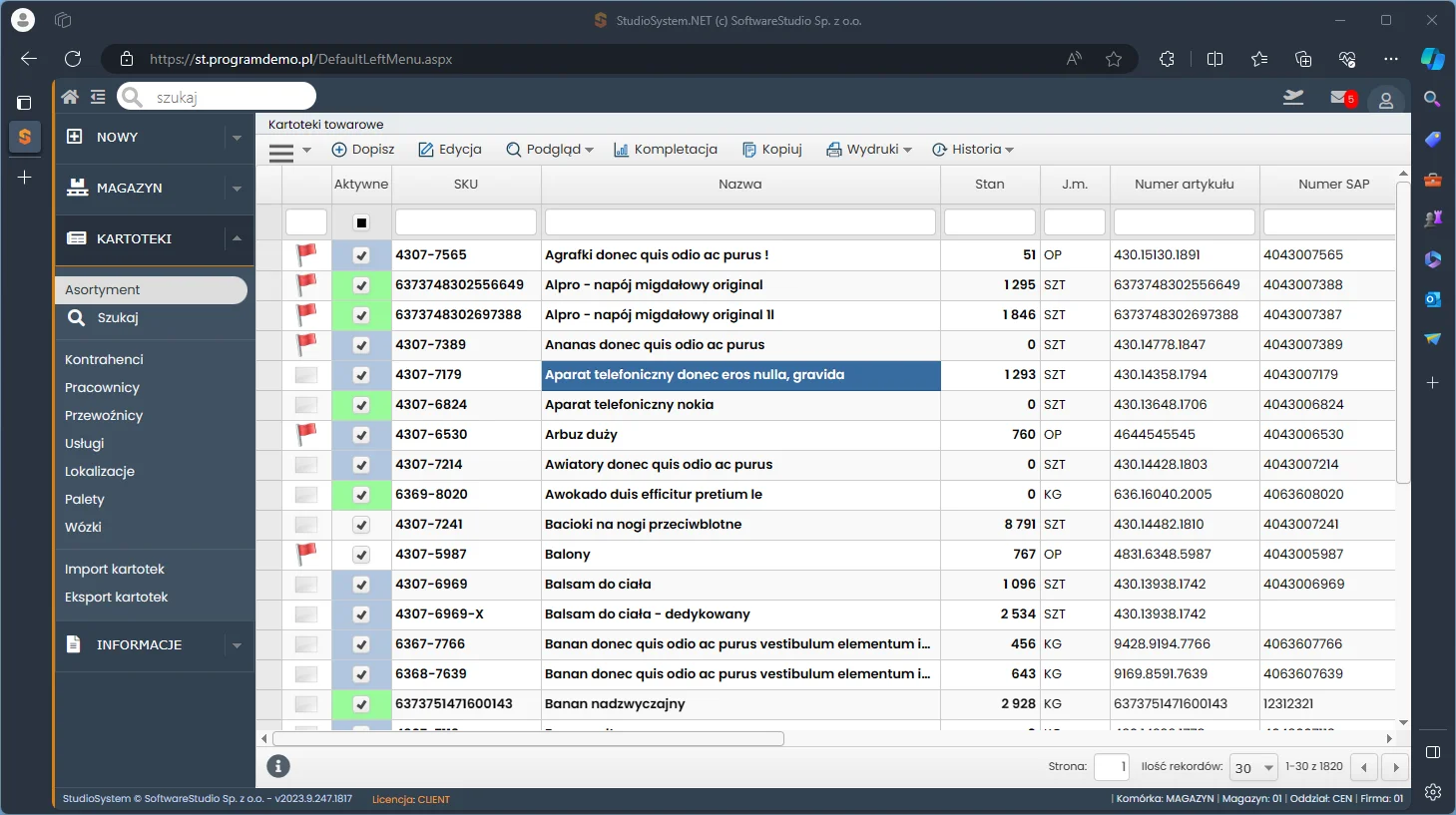Open the user profile icon
Screen dimensions: 1456x815
pyautogui.click(x=1385, y=100)
